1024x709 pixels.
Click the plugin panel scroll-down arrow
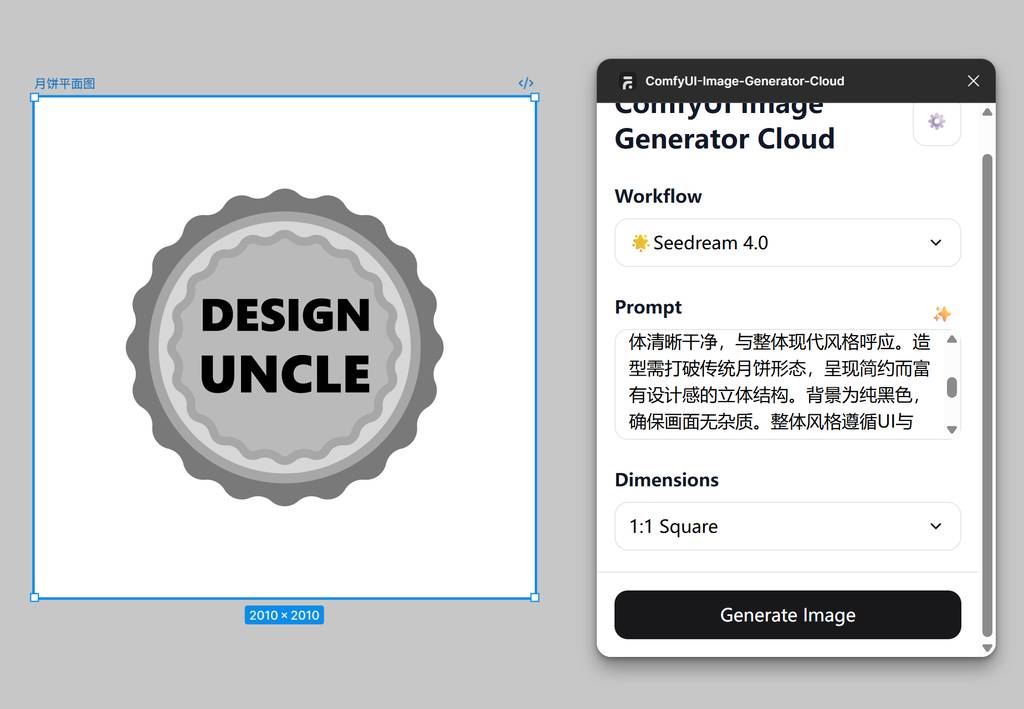[x=987, y=648]
